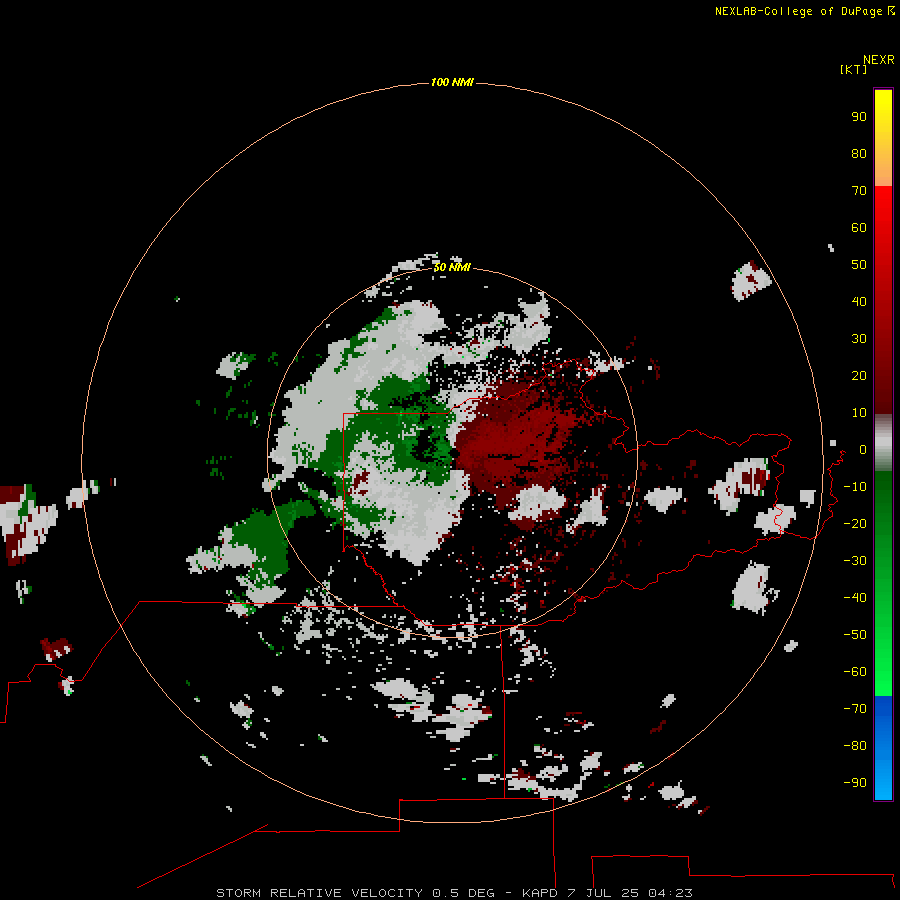Click the -80 value on velocity scale
The image size is (900, 900).
[x=855, y=746]
